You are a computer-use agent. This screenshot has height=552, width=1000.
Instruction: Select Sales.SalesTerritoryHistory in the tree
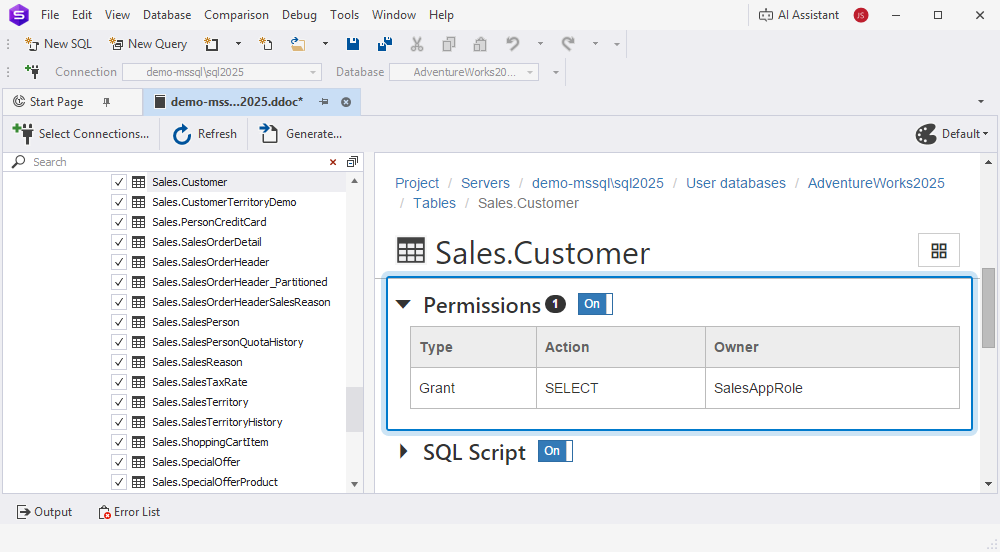[217, 422]
